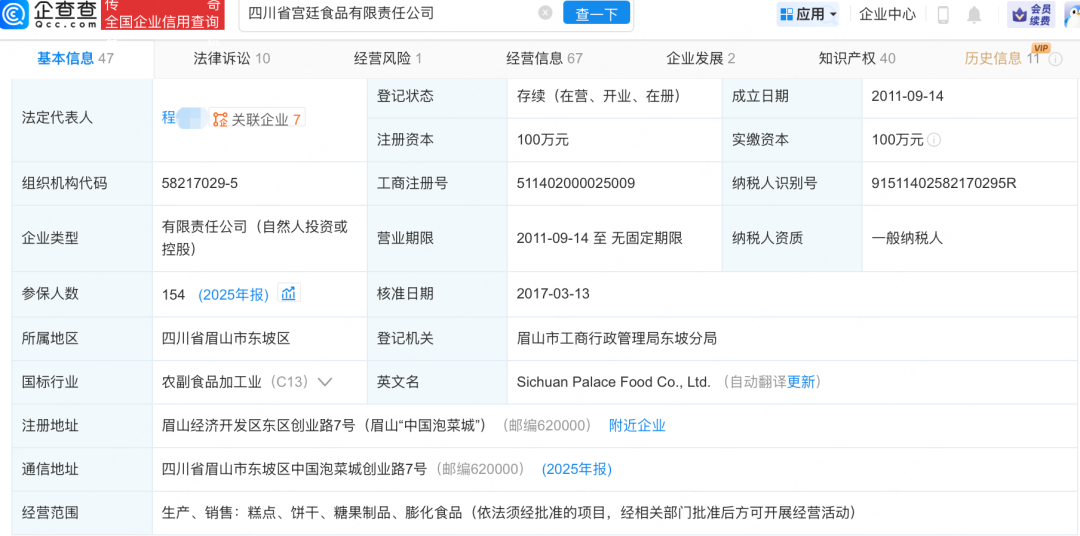The width and height of the screenshot is (1080, 536).
Task: Click establishment date 2011-09-14
Action: 907,96
